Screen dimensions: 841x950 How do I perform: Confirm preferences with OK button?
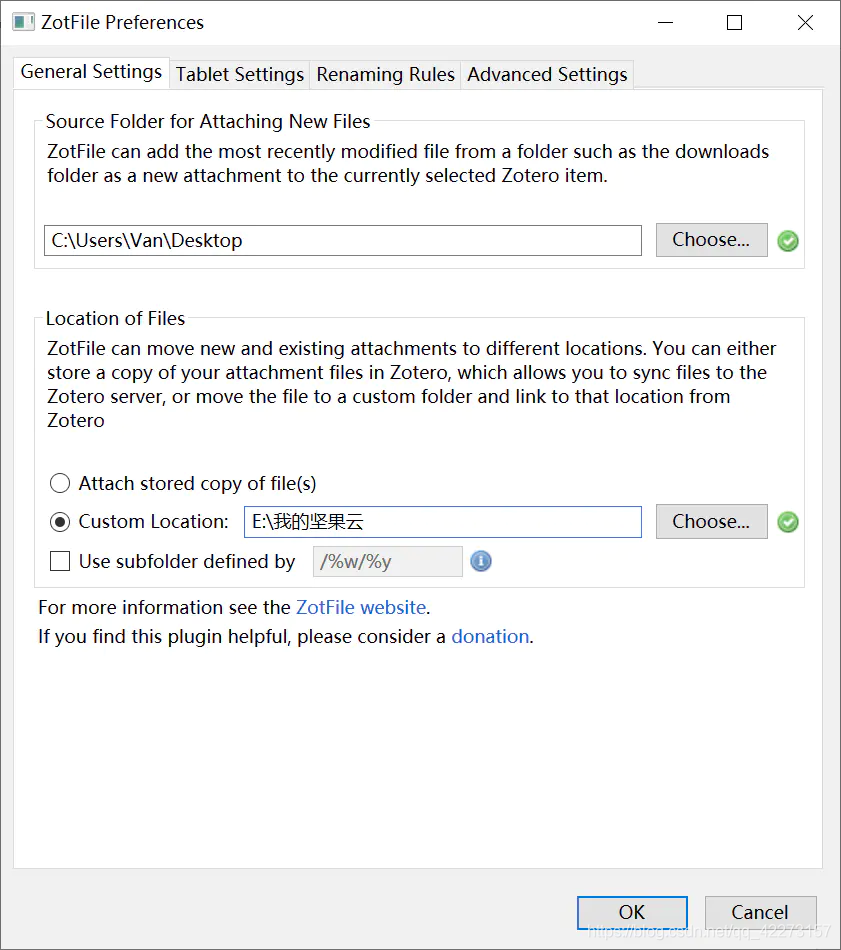coord(632,912)
